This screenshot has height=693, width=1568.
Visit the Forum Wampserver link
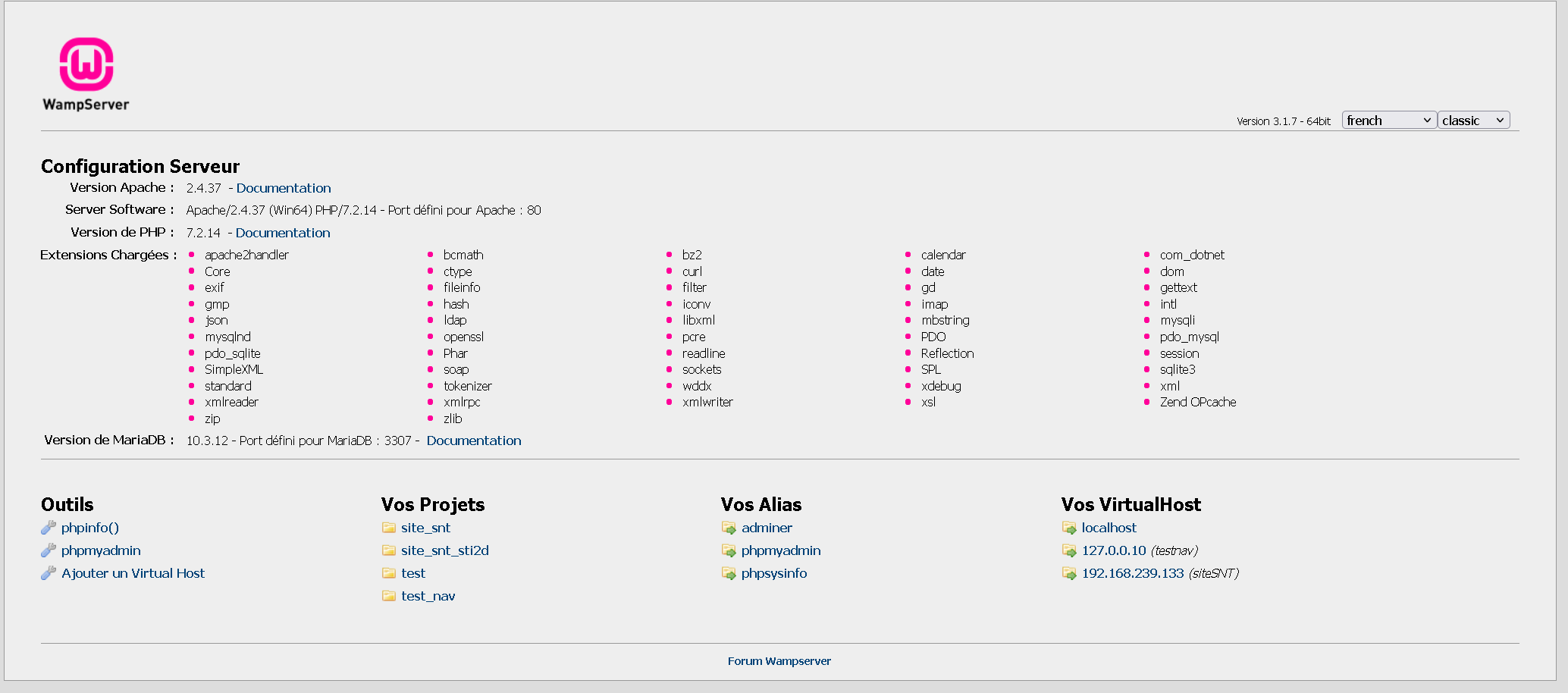coord(779,661)
